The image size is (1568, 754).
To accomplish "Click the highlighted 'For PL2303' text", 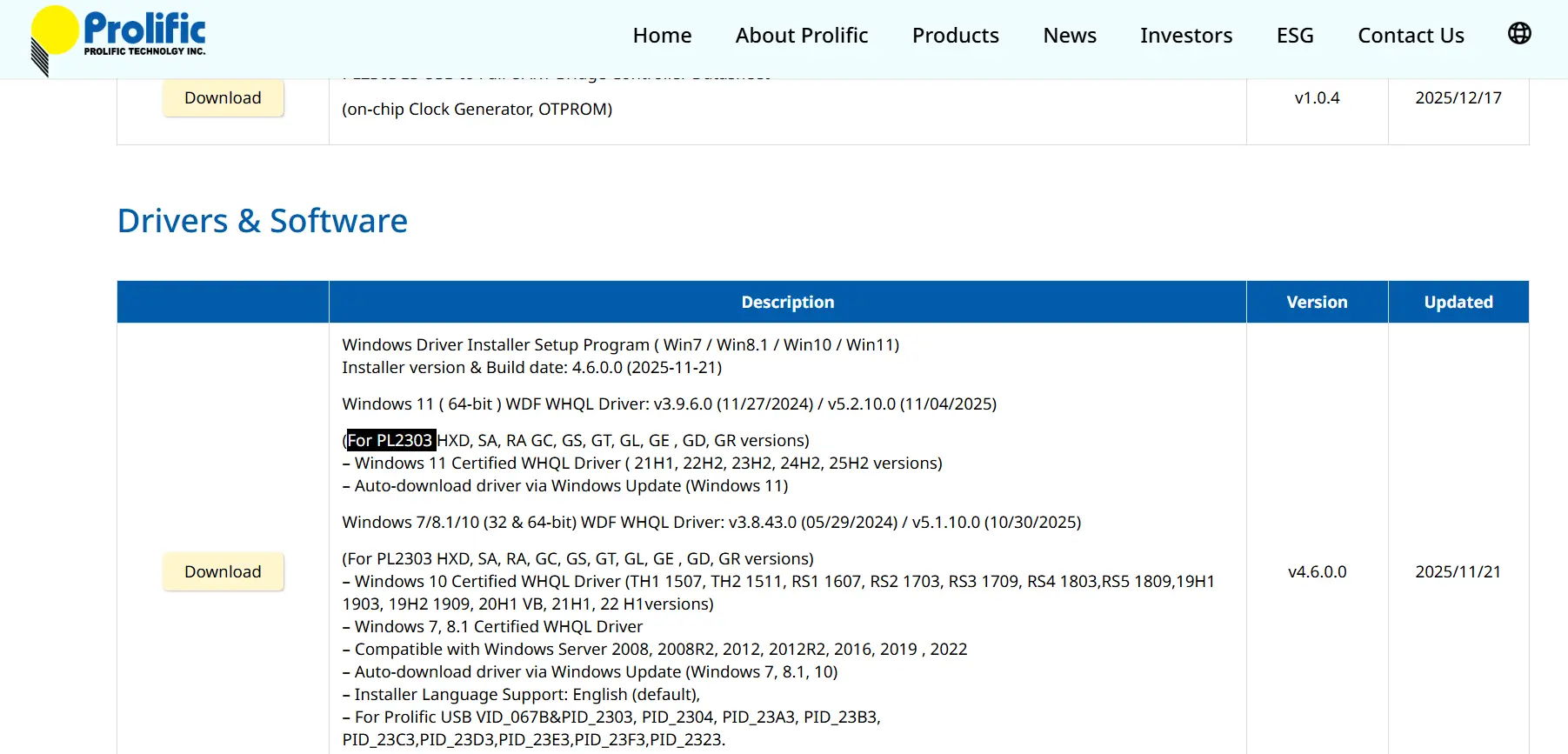I will [390, 440].
